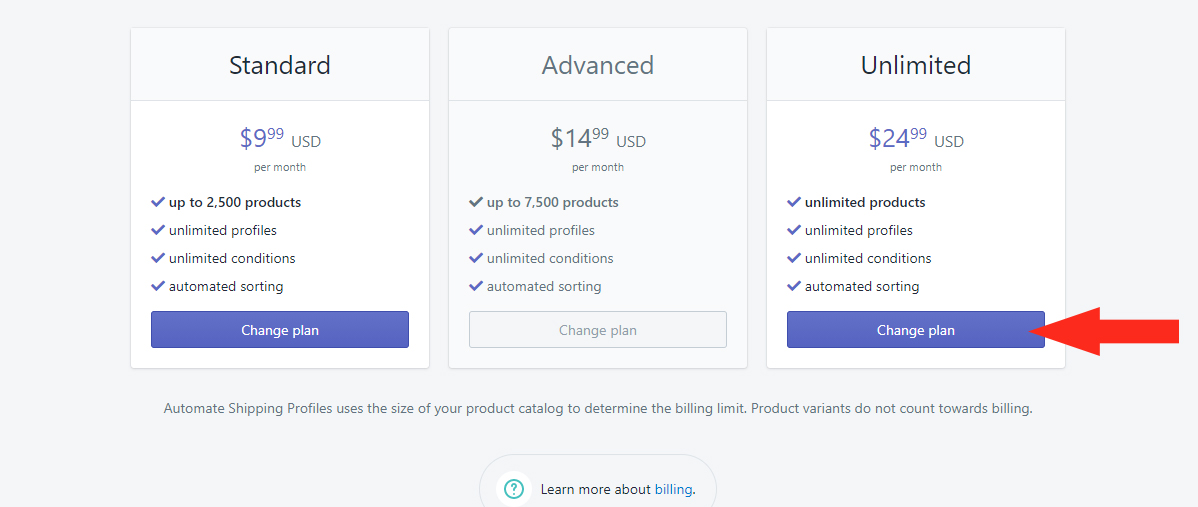1198x507 pixels.
Task: Click the question mark help icon
Action: 515,488
